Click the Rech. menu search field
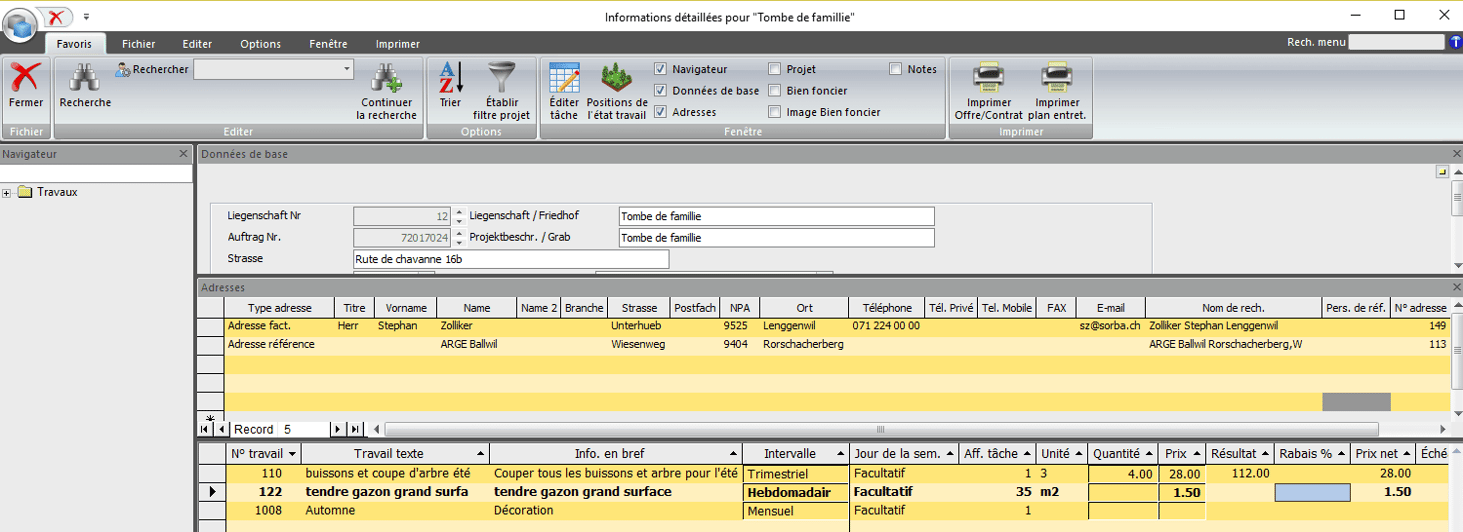The image size is (1463, 532). click(x=1397, y=42)
